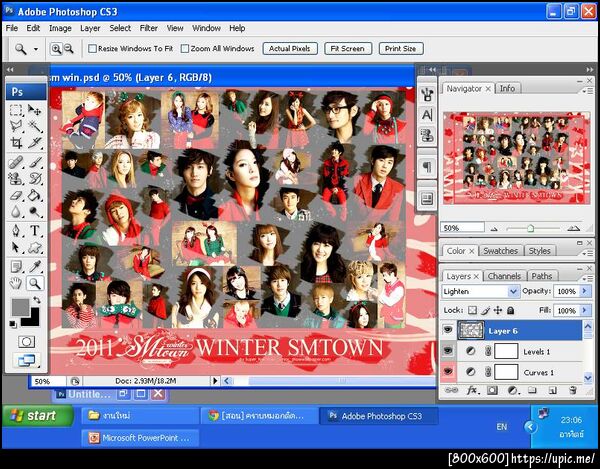Select the Path Selection tool

(x=16, y=248)
